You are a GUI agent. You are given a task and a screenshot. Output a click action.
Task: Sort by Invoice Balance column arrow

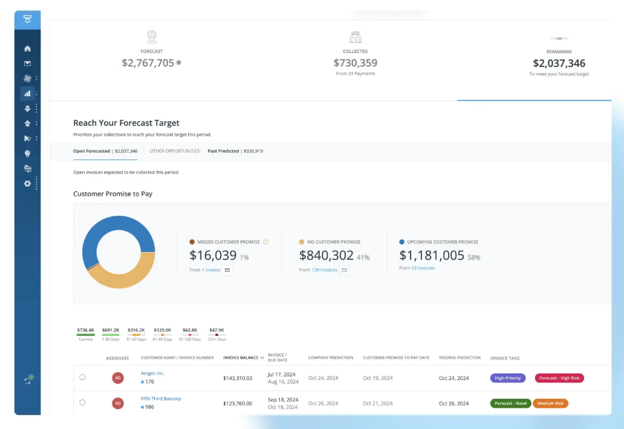[262, 357]
